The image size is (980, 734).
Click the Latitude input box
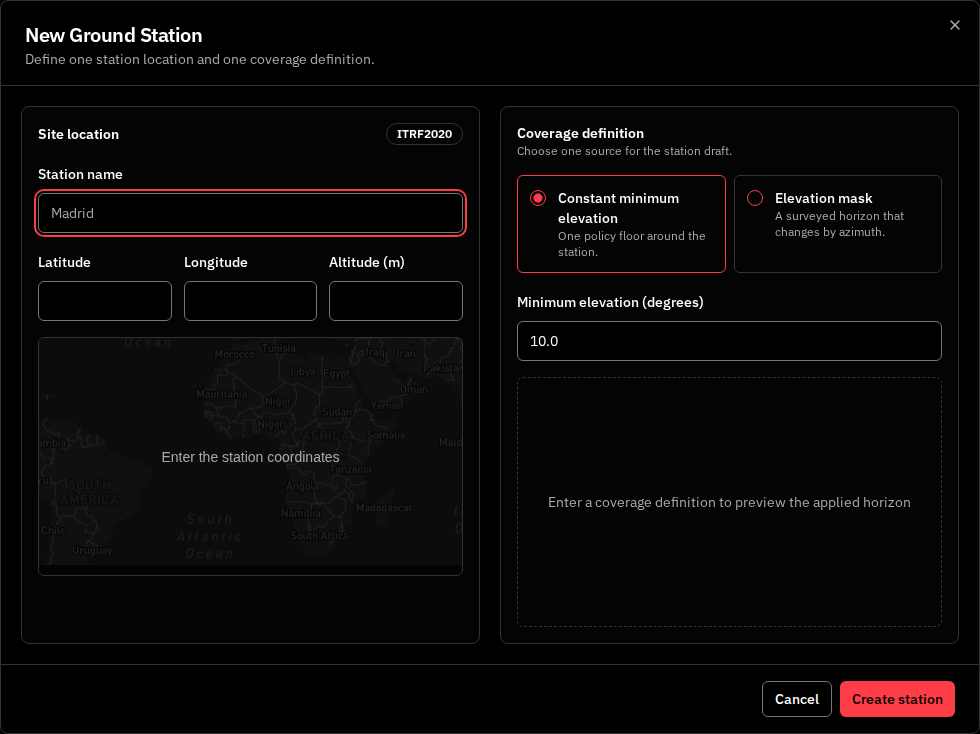(x=105, y=301)
